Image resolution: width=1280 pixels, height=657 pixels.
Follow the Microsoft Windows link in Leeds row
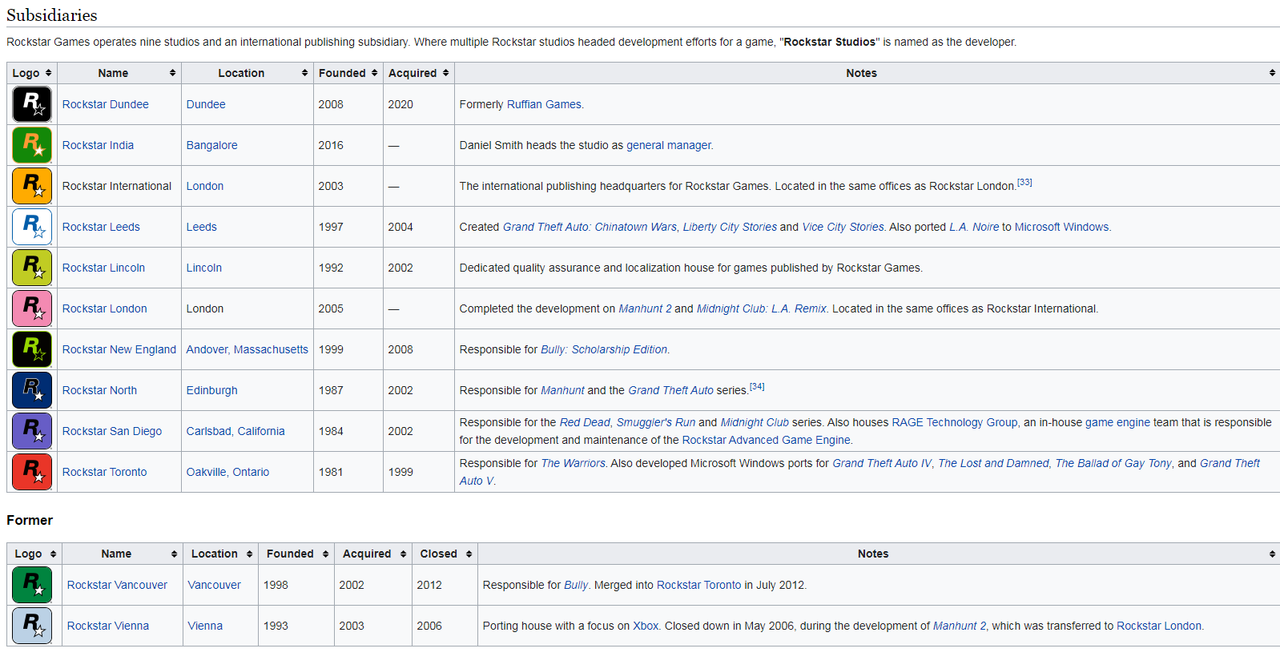[1061, 227]
